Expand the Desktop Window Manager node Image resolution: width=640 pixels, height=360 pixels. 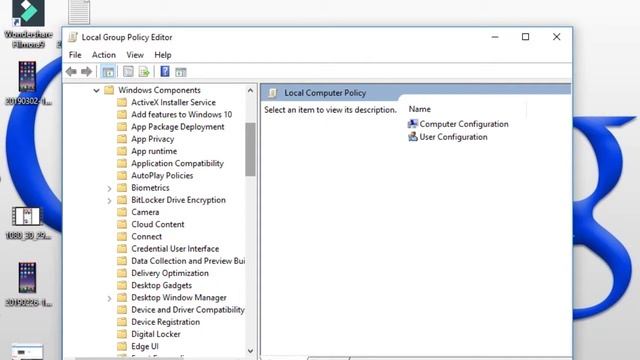coord(109,298)
